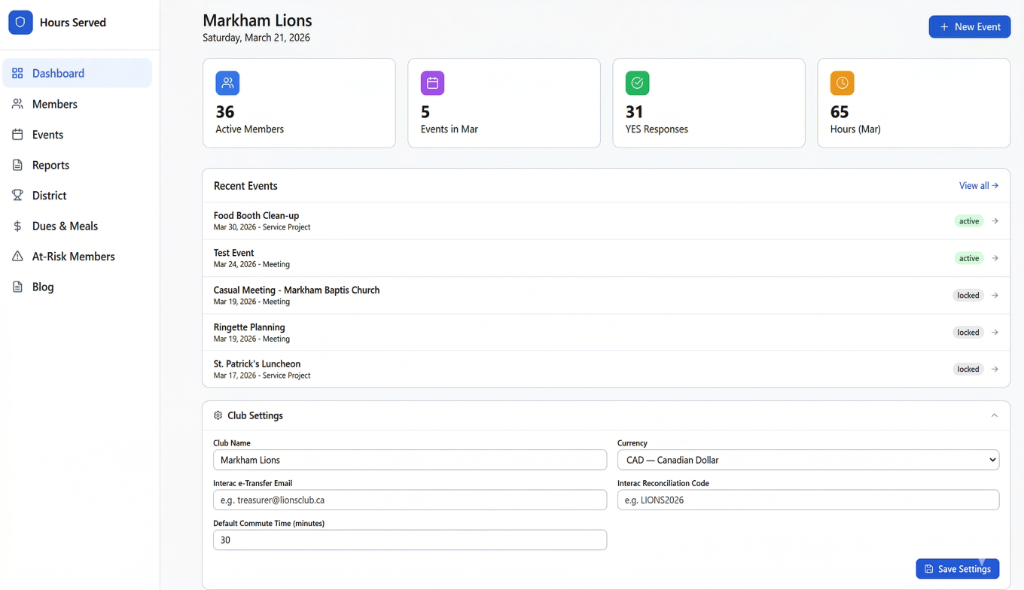Go to the Blog page
The width and height of the screenshot is (1024, 590).
point(77,287)
